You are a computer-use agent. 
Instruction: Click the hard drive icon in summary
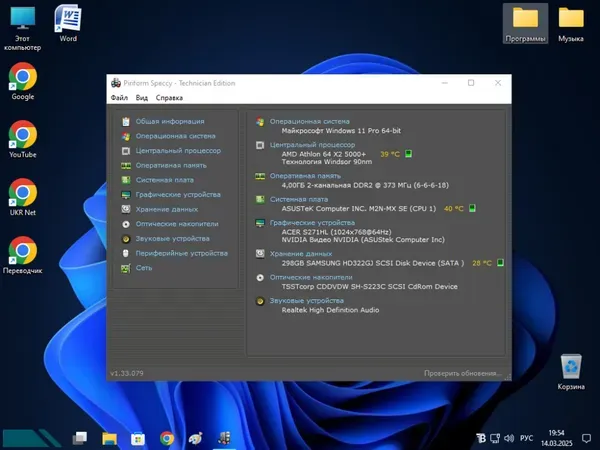coord(260,254)
